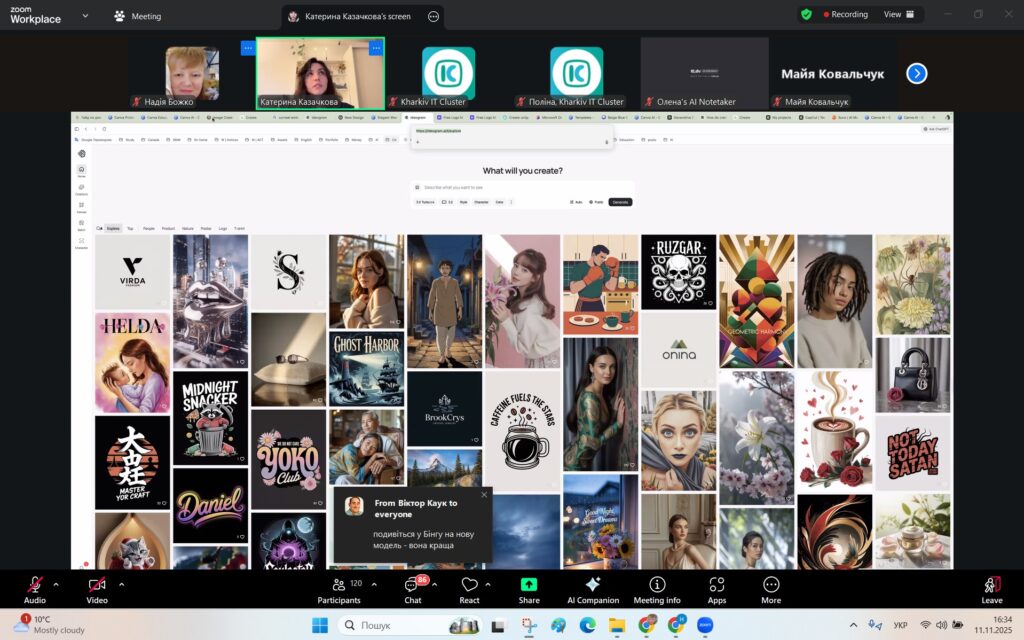Show next participants with right arrow

tap(916, 73)
